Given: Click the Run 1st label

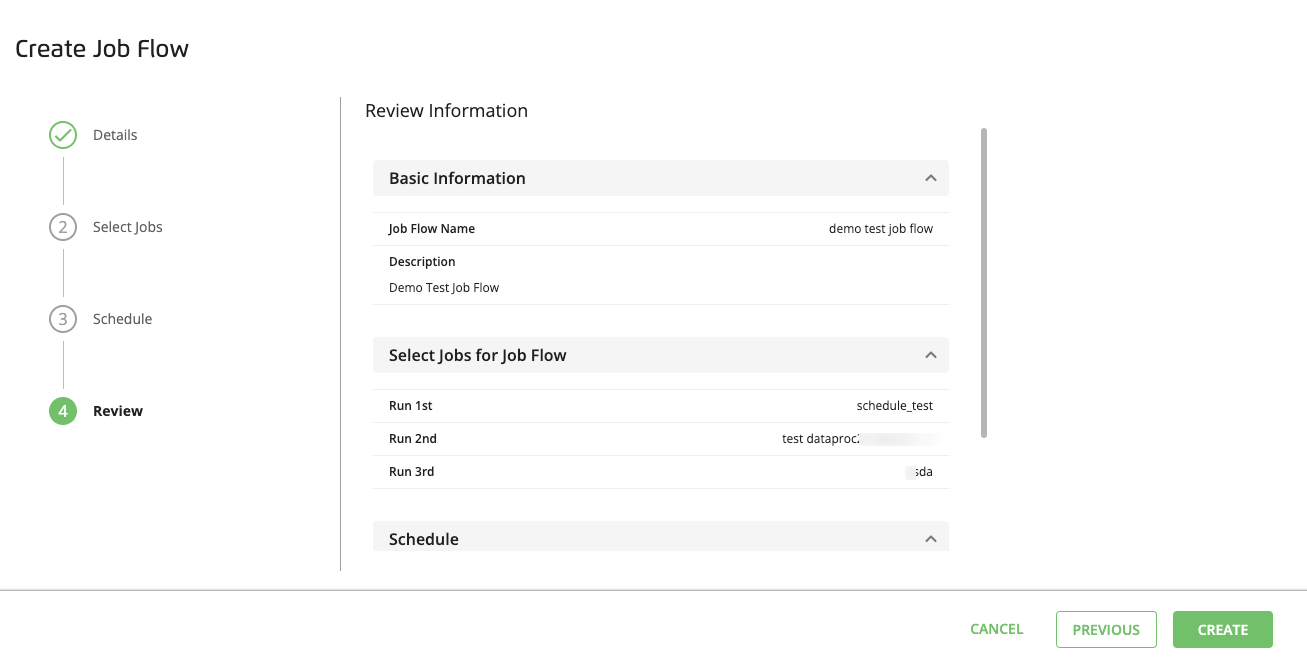Looking at the screenshot, I should click(x=411, y=406).
